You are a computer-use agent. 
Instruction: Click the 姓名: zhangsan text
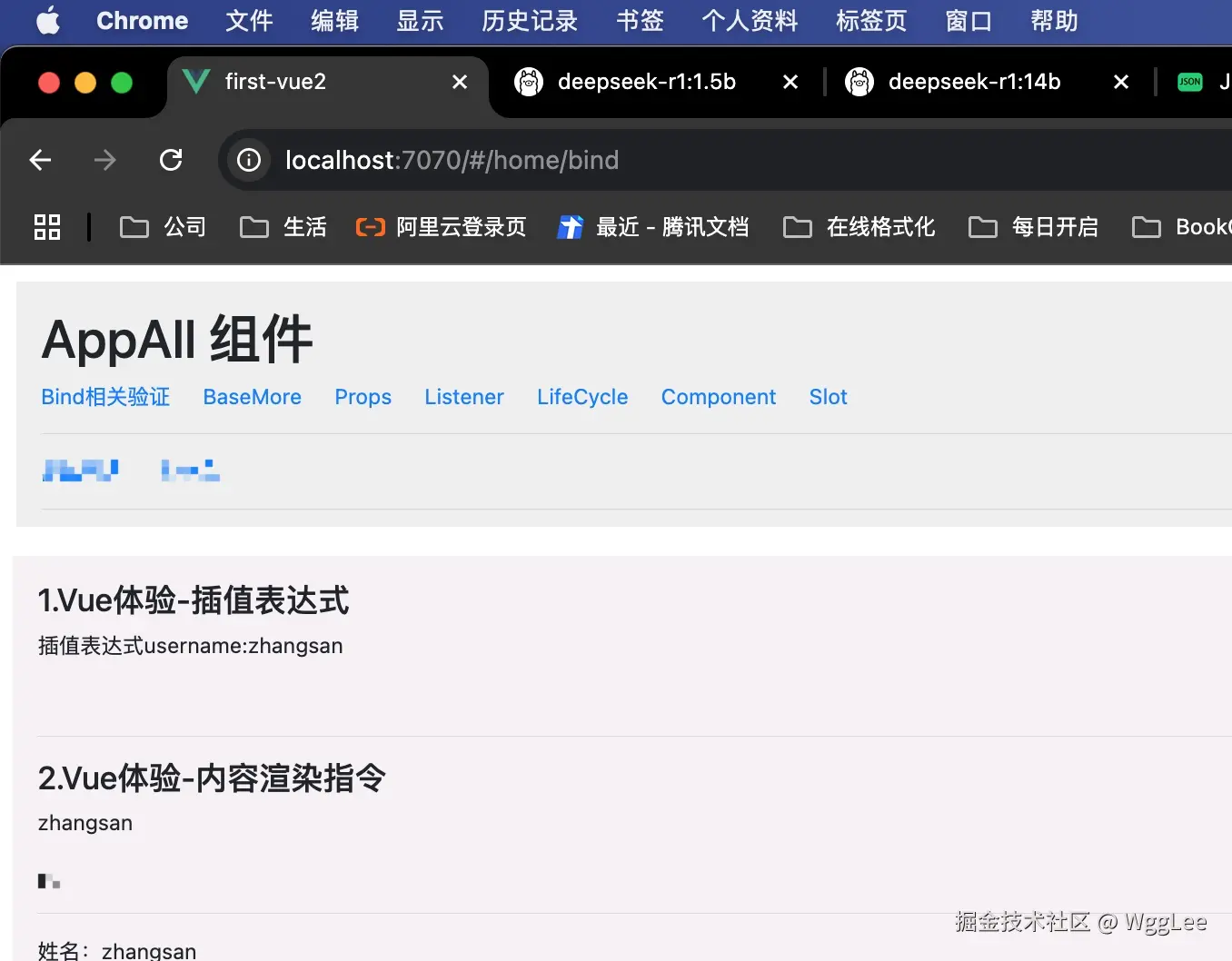point(117,950)
